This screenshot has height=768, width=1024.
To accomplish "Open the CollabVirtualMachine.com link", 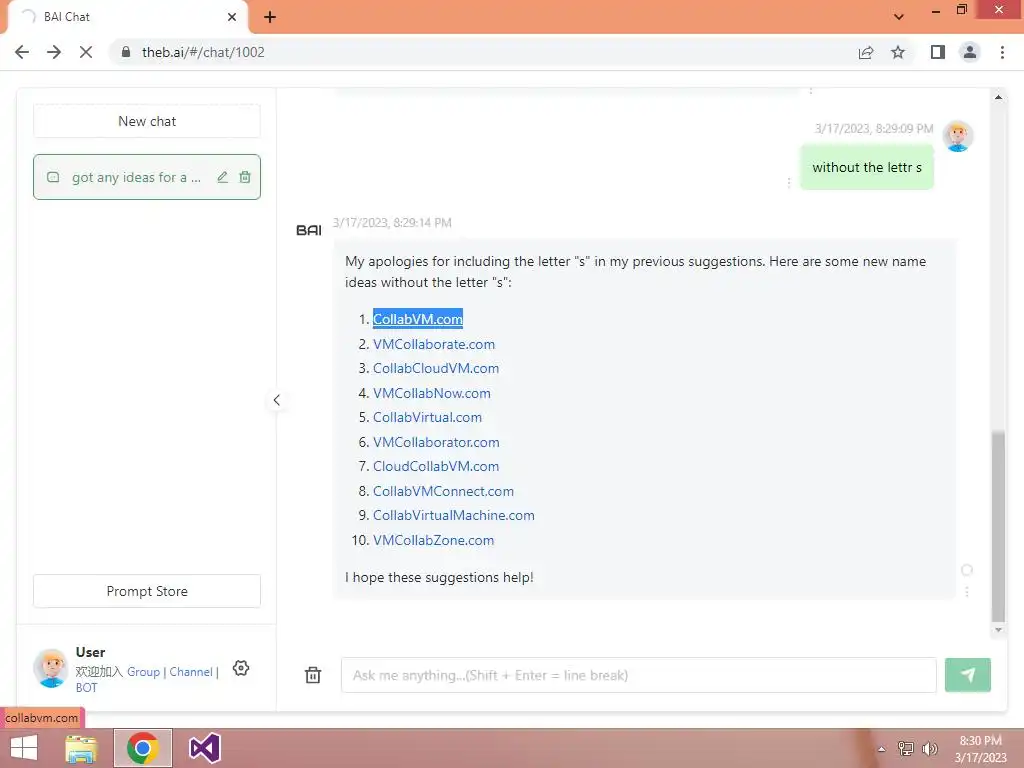I will click(x=454, y=515).
